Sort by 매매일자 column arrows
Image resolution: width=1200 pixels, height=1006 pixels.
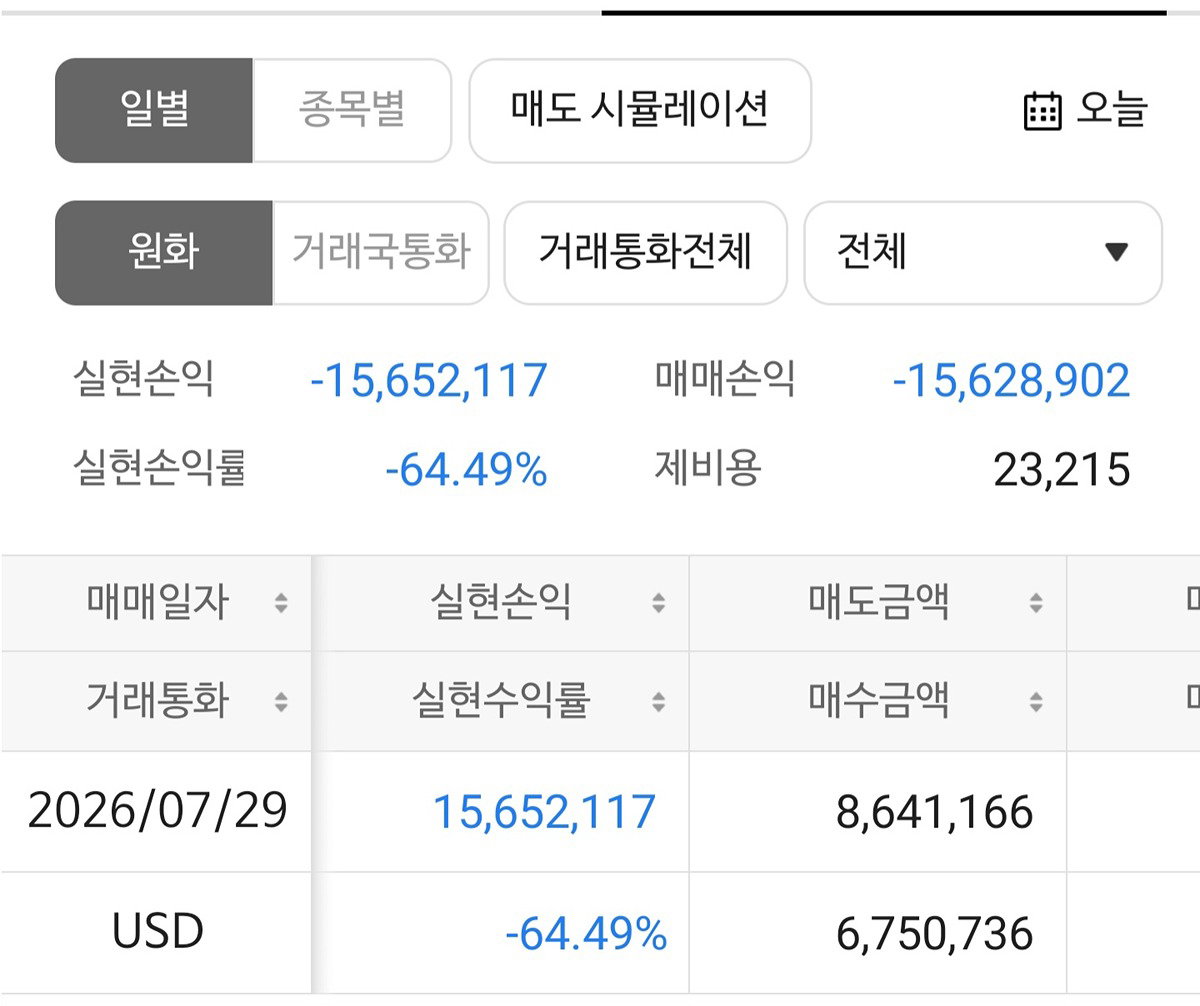[x=281, y=603]
